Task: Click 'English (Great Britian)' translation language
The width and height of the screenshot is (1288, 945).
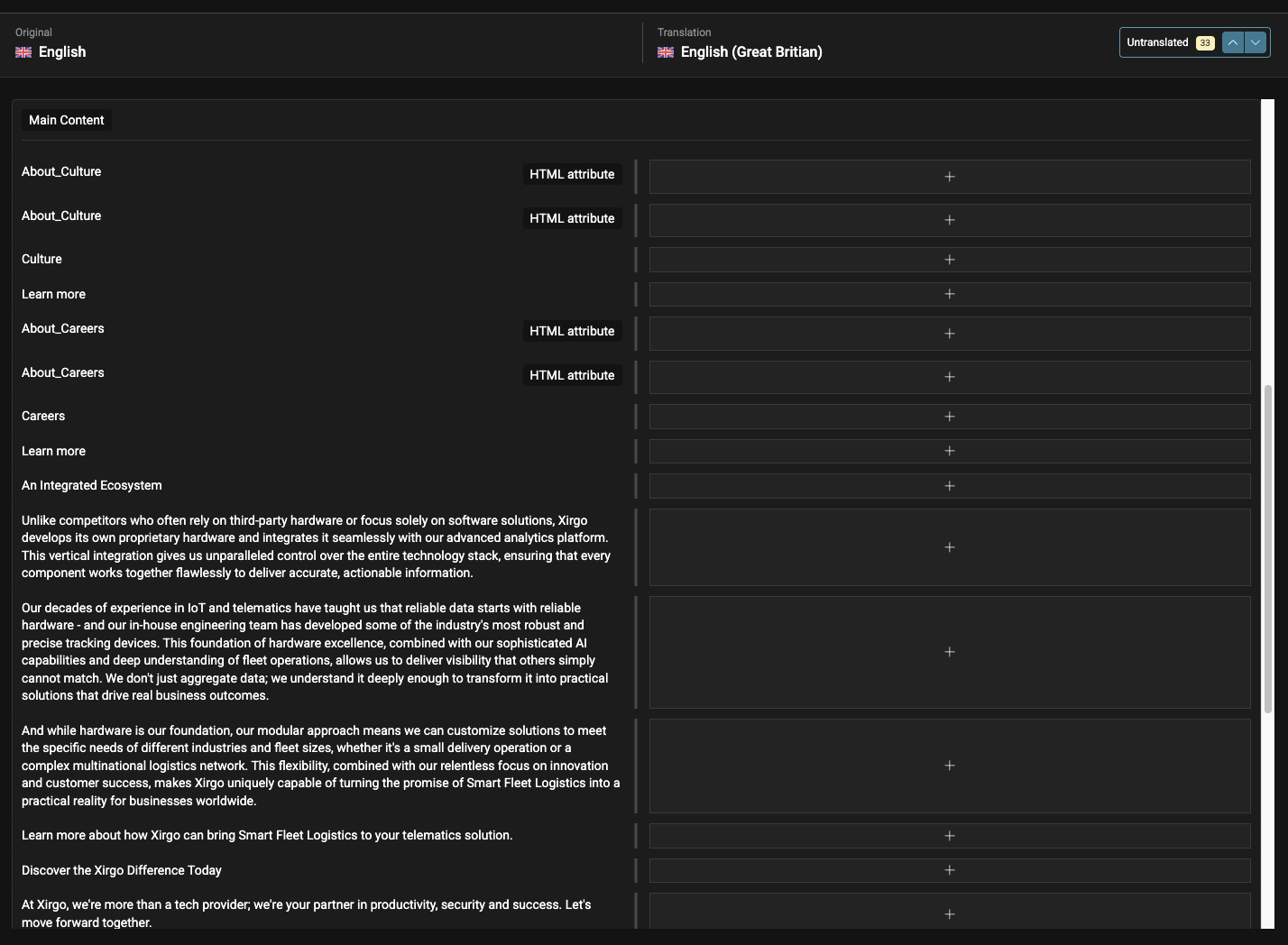Action: pyautogui.click(x=751, y=52)
